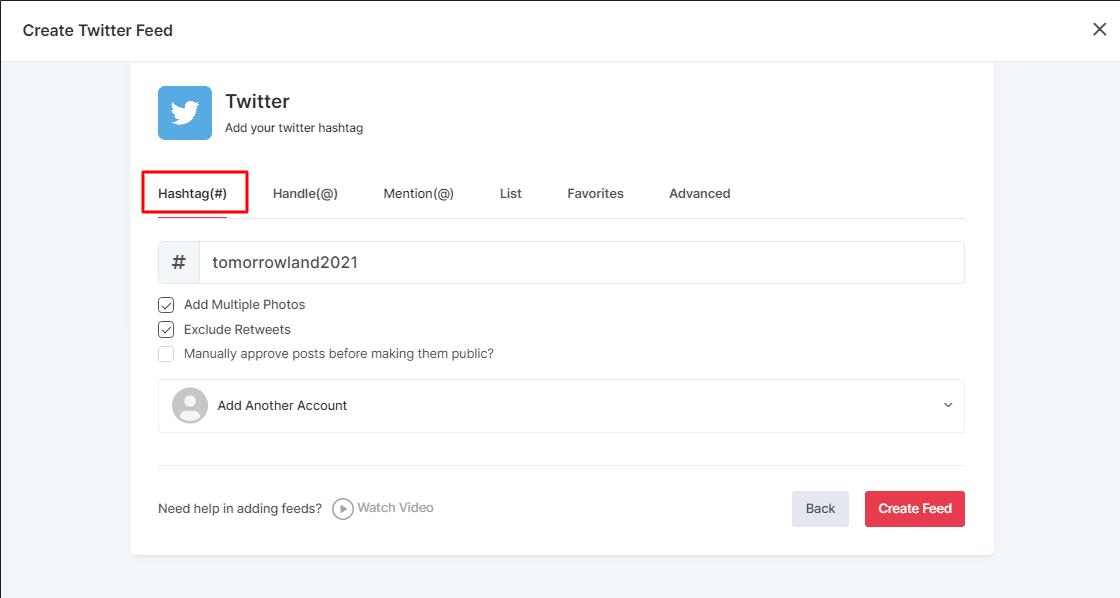Screen dimensions: 1120x598
Task: Switch to the Favorites tab
Action: pyautogui.click(x=595, y=194)
